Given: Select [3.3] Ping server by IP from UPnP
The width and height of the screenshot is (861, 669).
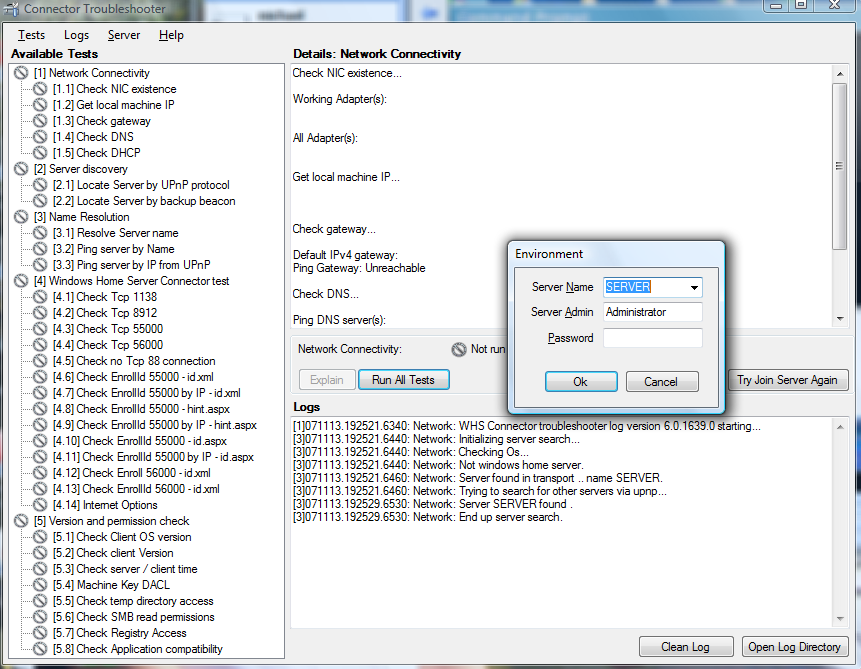Looking at the screenshot, I should [132, 265].
